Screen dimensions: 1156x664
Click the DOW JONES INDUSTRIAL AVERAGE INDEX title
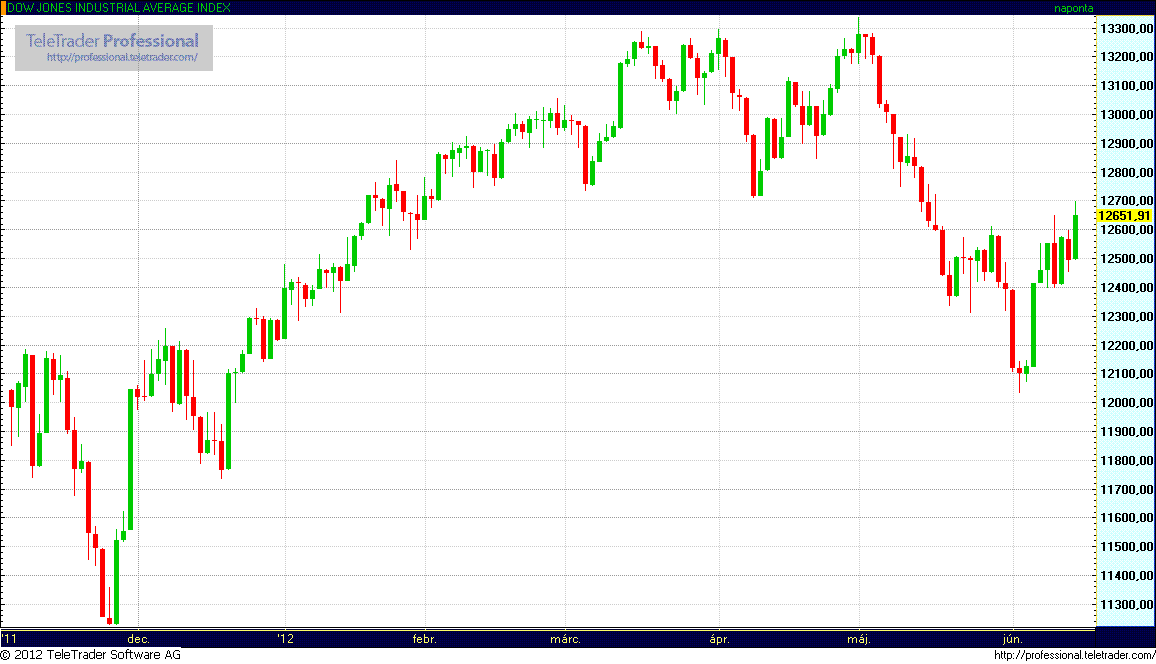coord(119,7)
